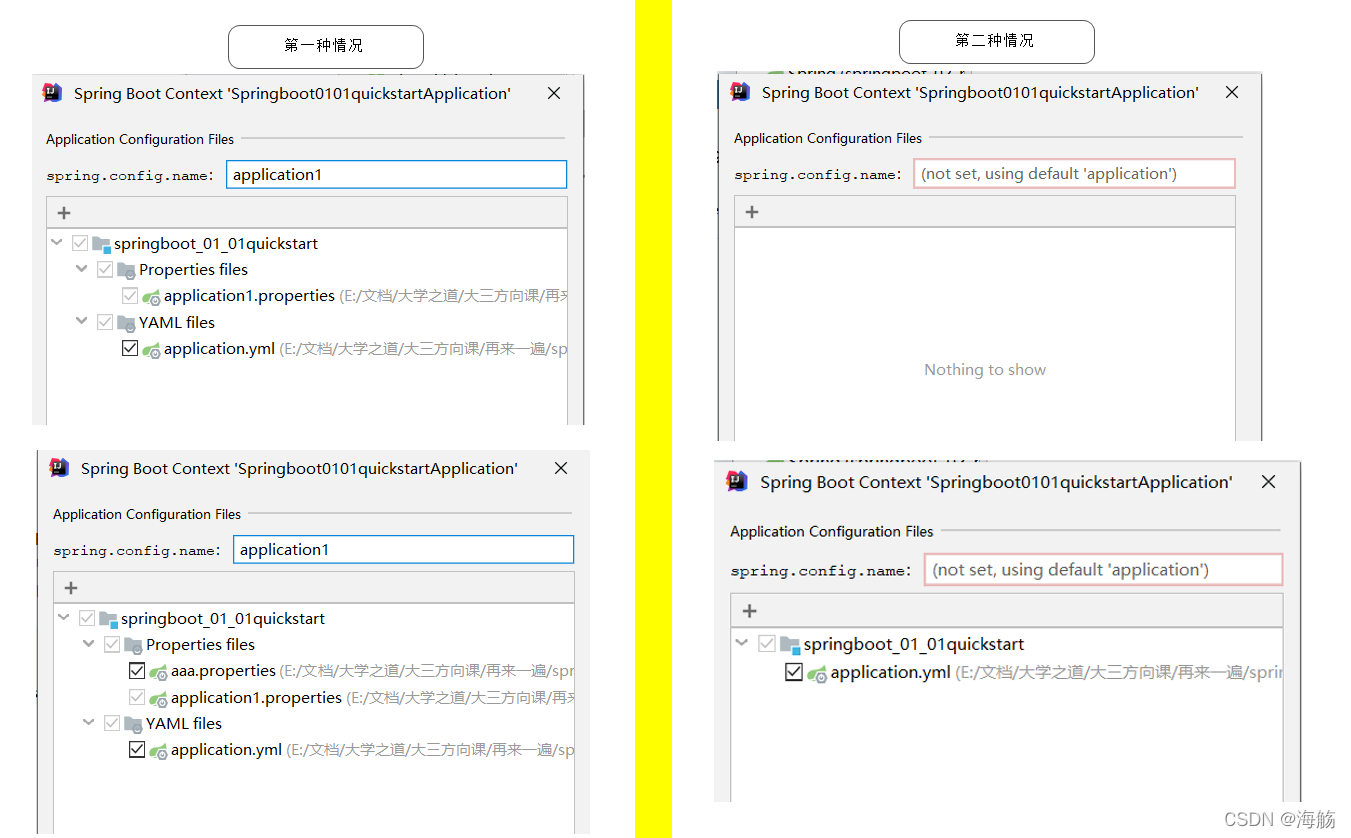The width and height of the screenshot is (1351, 838).
Task: Click the plus icon in the bottom-right dialog
Action: [x=750, y=610]
